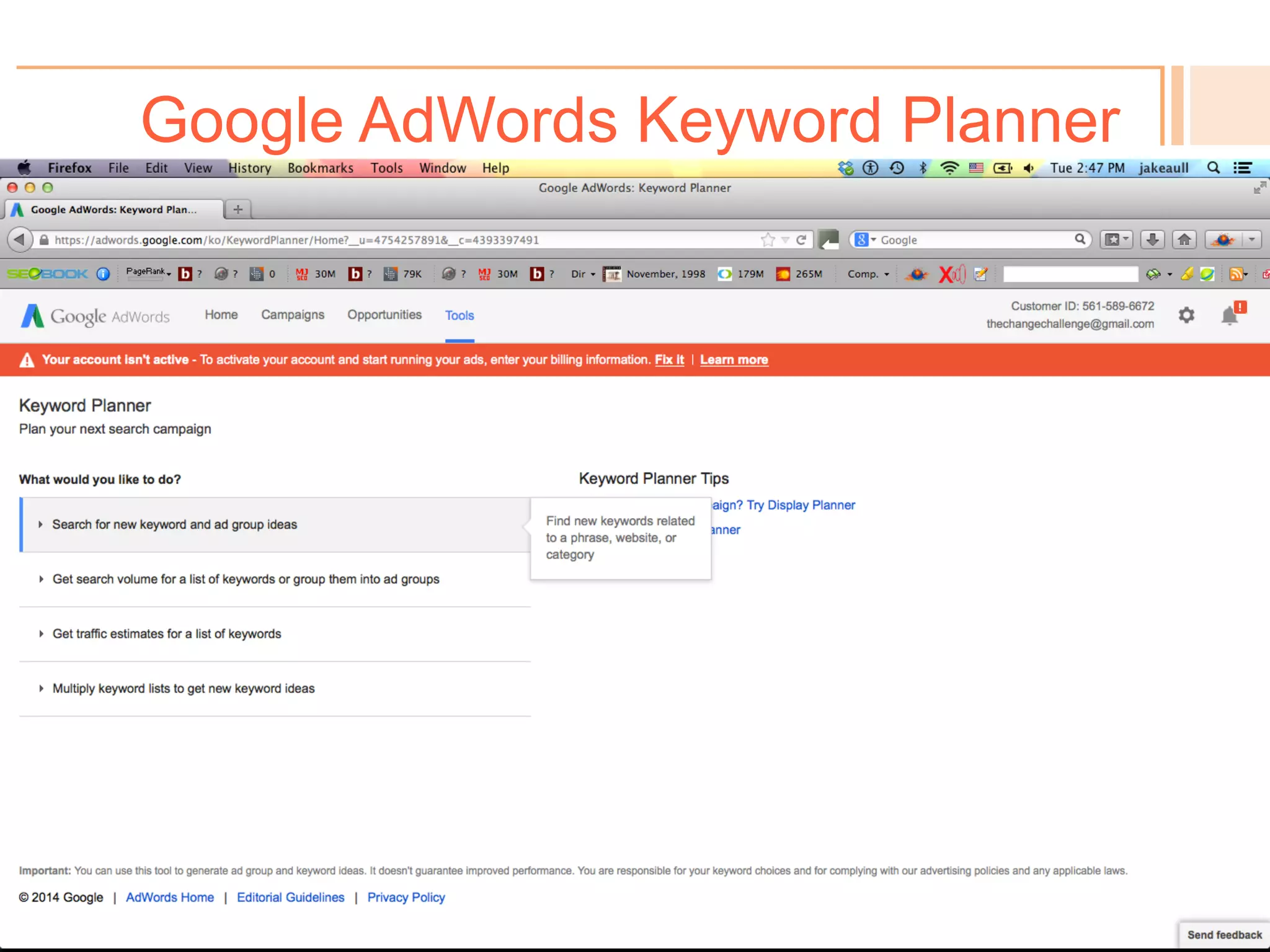Open the bookmarks menu button in toolbar
The image size is (1270, 952).
[1116, 240]
